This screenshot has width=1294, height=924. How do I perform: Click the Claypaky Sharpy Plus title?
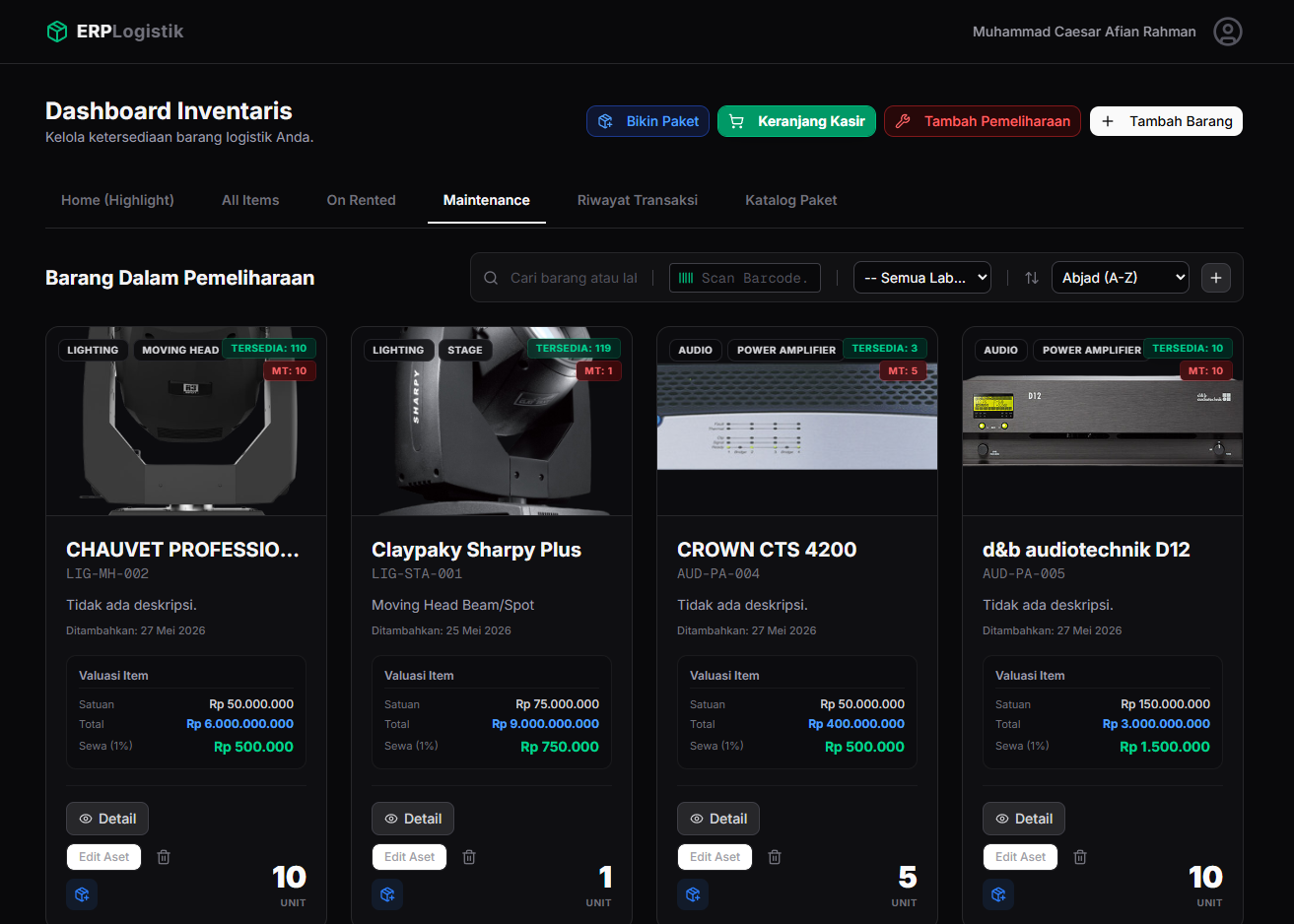[476, 550]
